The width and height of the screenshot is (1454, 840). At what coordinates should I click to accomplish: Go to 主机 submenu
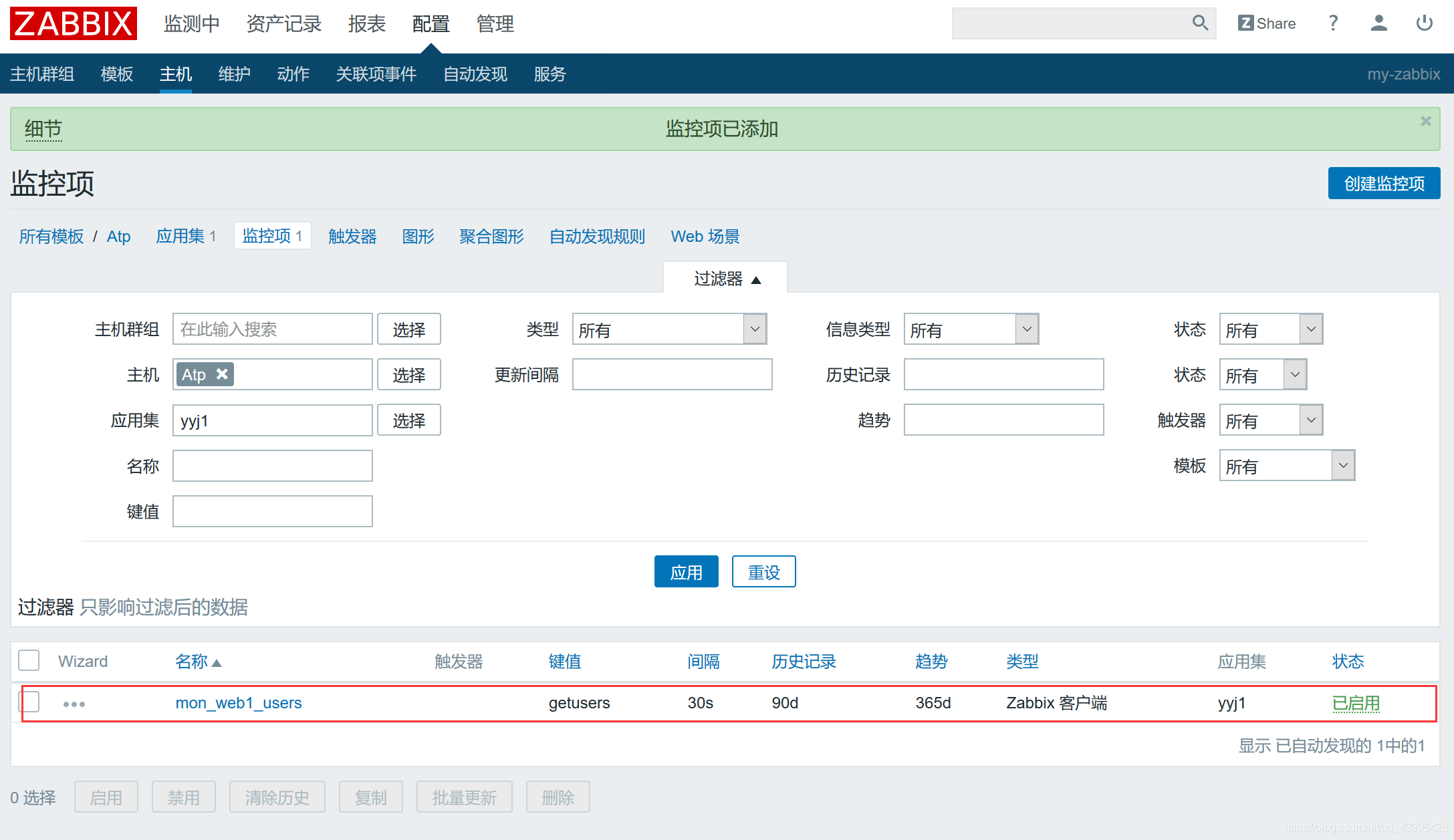176,74
